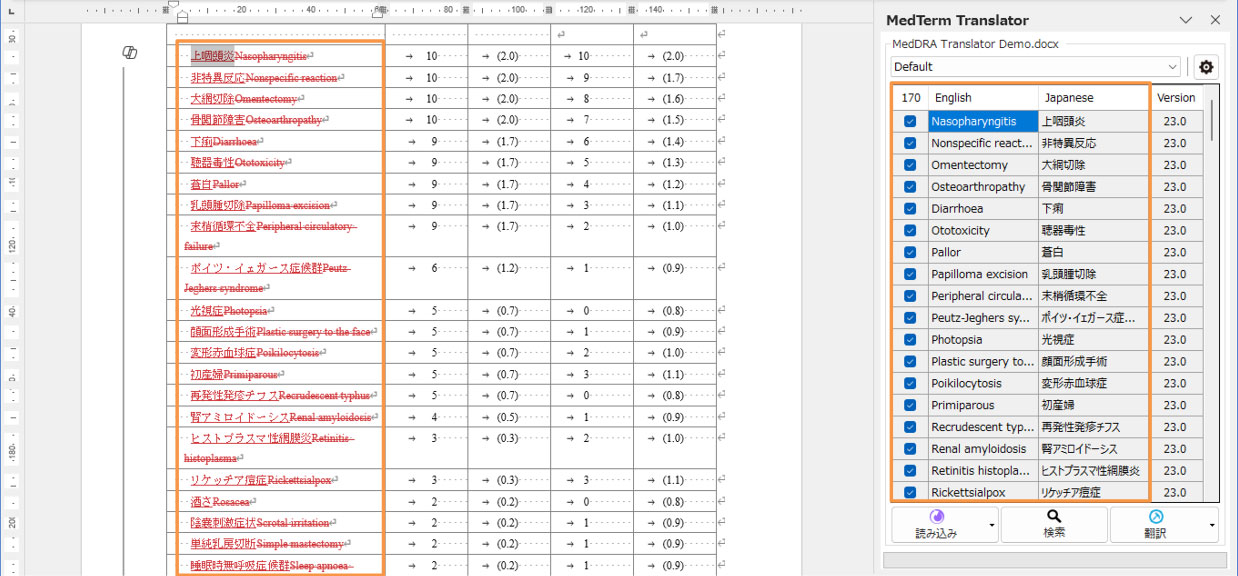Click the term list vertical scrollbar

pos(1213,300)
